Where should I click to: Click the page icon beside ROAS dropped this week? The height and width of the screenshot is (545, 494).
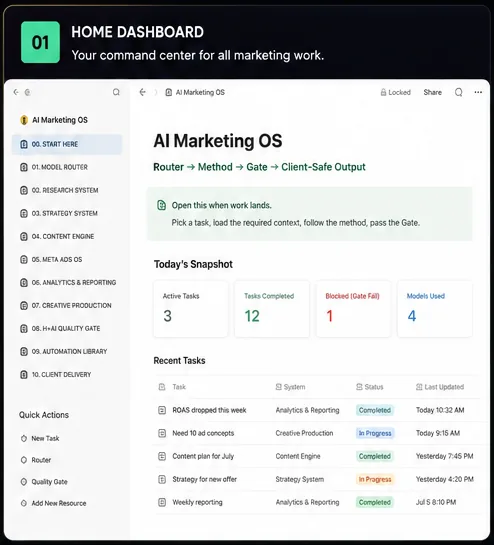162,410
